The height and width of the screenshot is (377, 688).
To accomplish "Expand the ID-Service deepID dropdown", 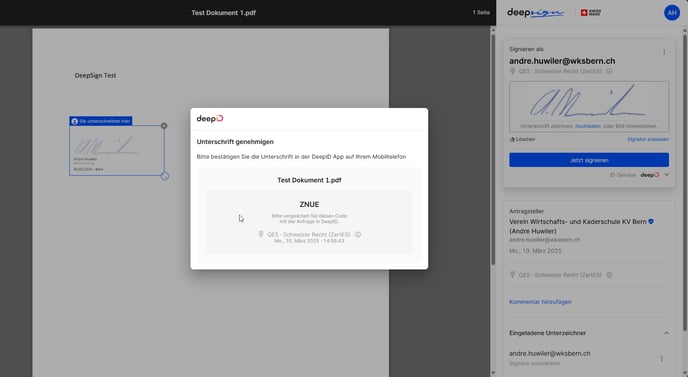I will (x=666, y=175).
